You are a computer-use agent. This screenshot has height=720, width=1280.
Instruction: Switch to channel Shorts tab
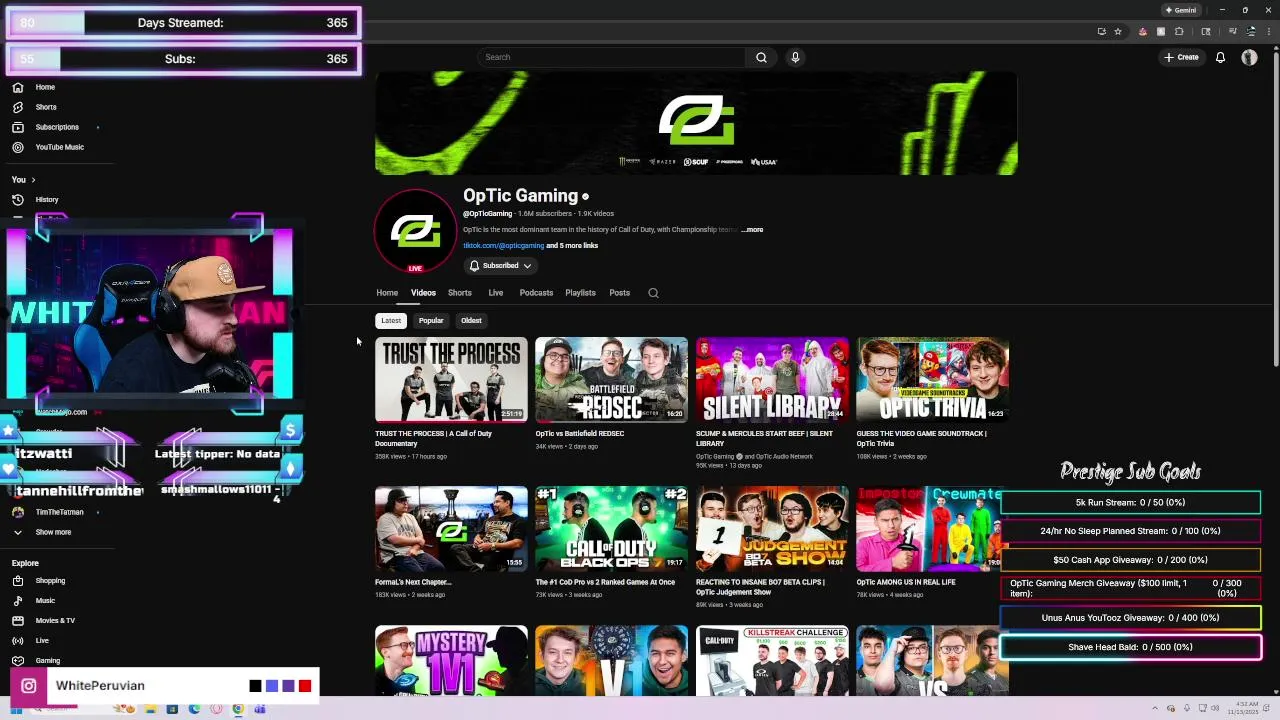tap(460, 293)
